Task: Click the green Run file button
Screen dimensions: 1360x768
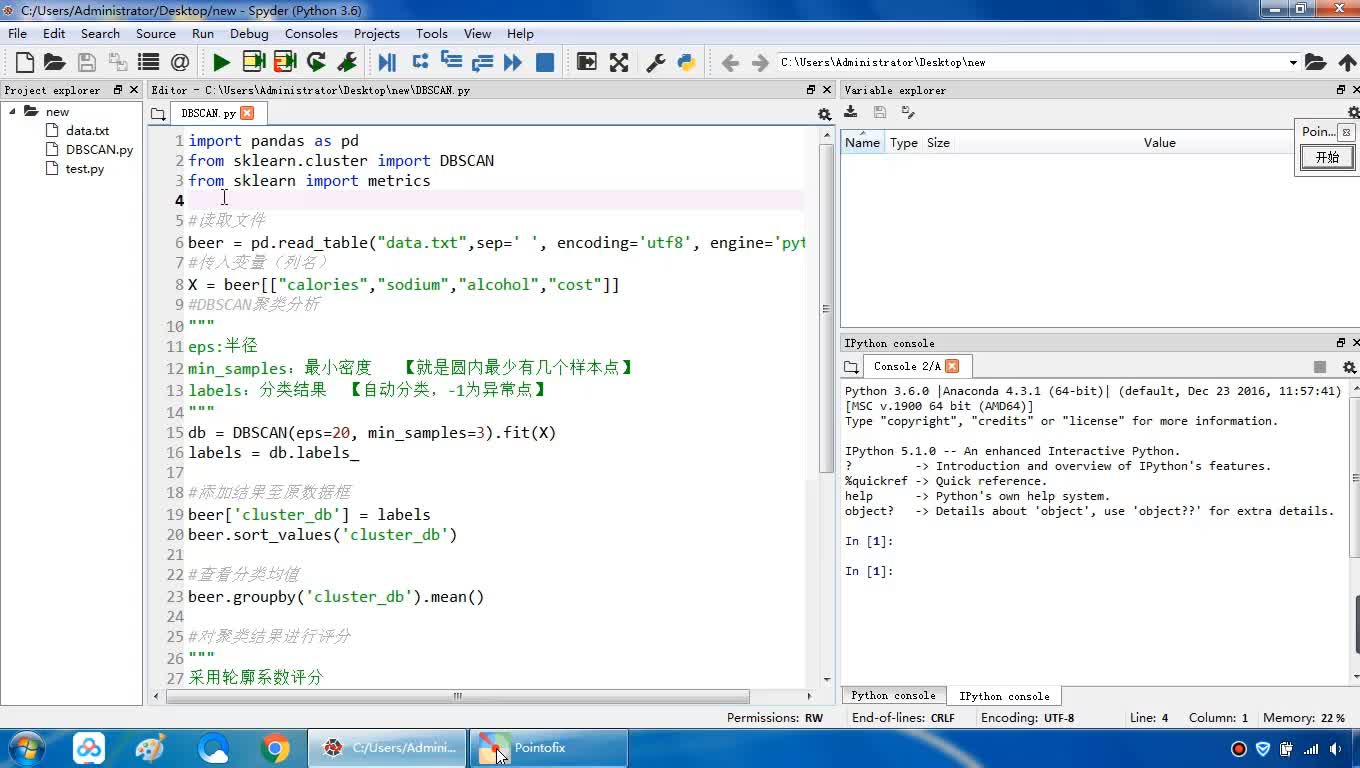Action: 221,63
